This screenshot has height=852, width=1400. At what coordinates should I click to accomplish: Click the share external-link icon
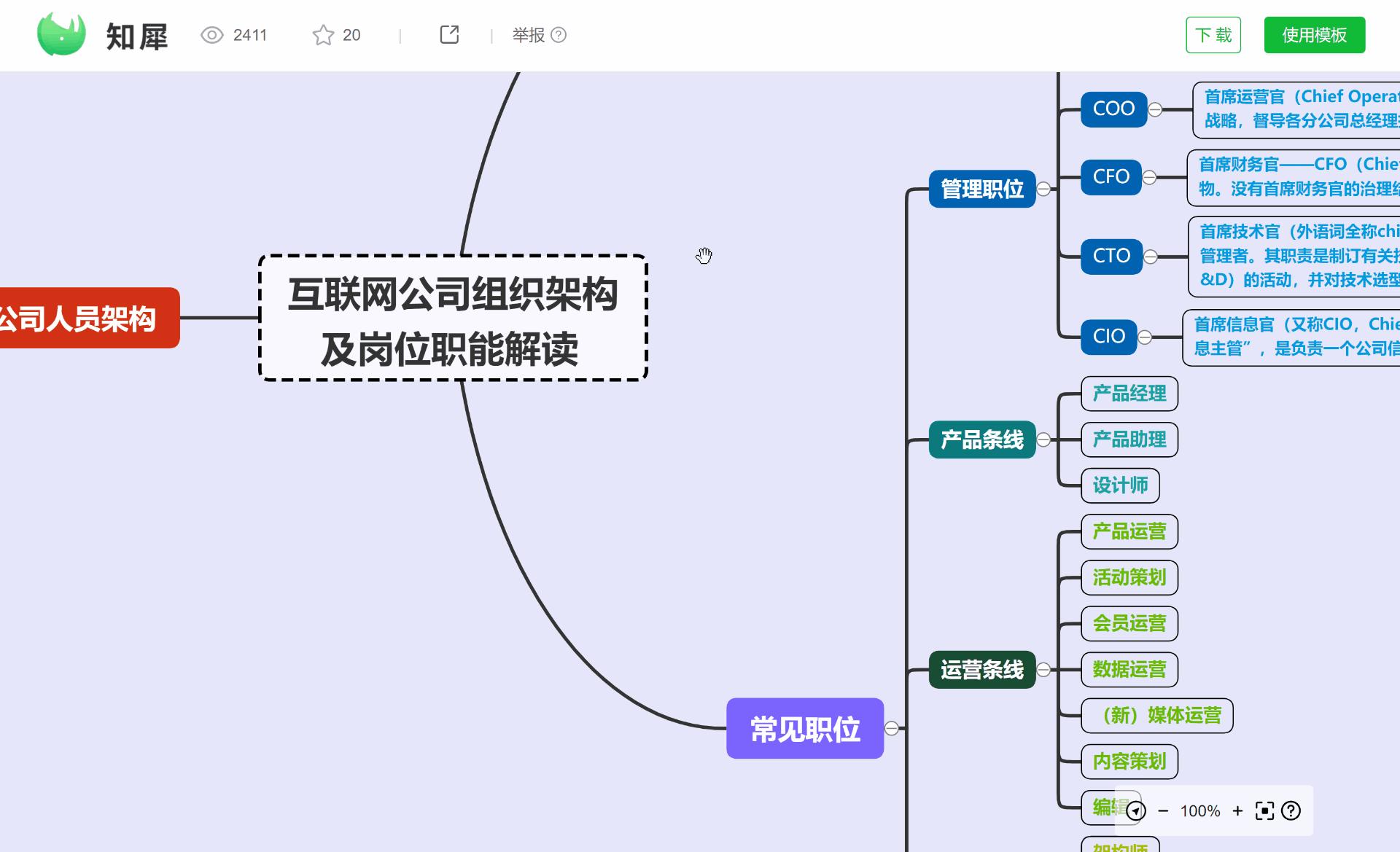coord(449,34)
